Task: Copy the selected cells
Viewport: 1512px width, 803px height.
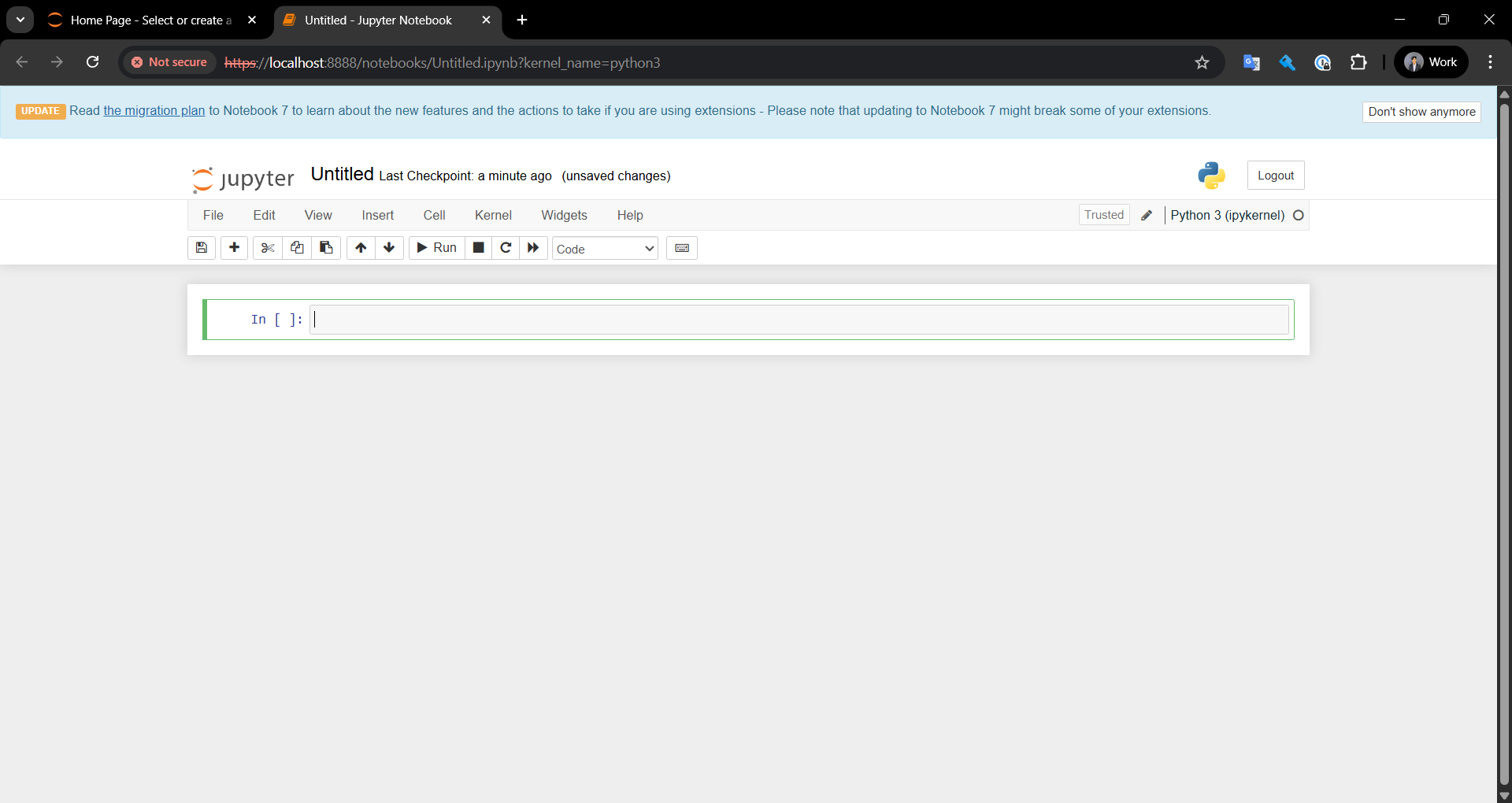Action: click(x=297, y=248)
